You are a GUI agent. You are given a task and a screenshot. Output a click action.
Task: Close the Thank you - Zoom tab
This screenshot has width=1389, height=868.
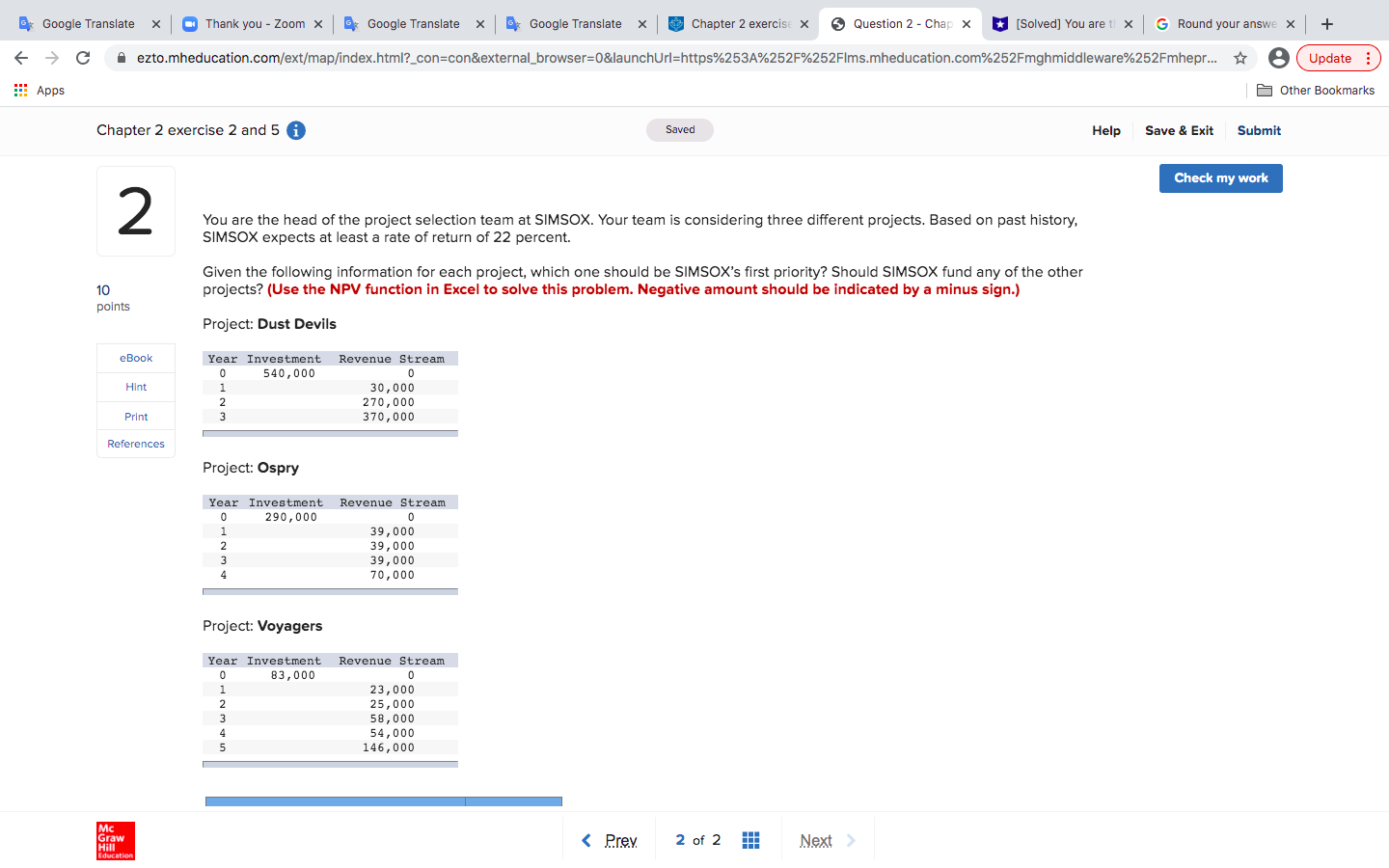(x=318, y=24)
